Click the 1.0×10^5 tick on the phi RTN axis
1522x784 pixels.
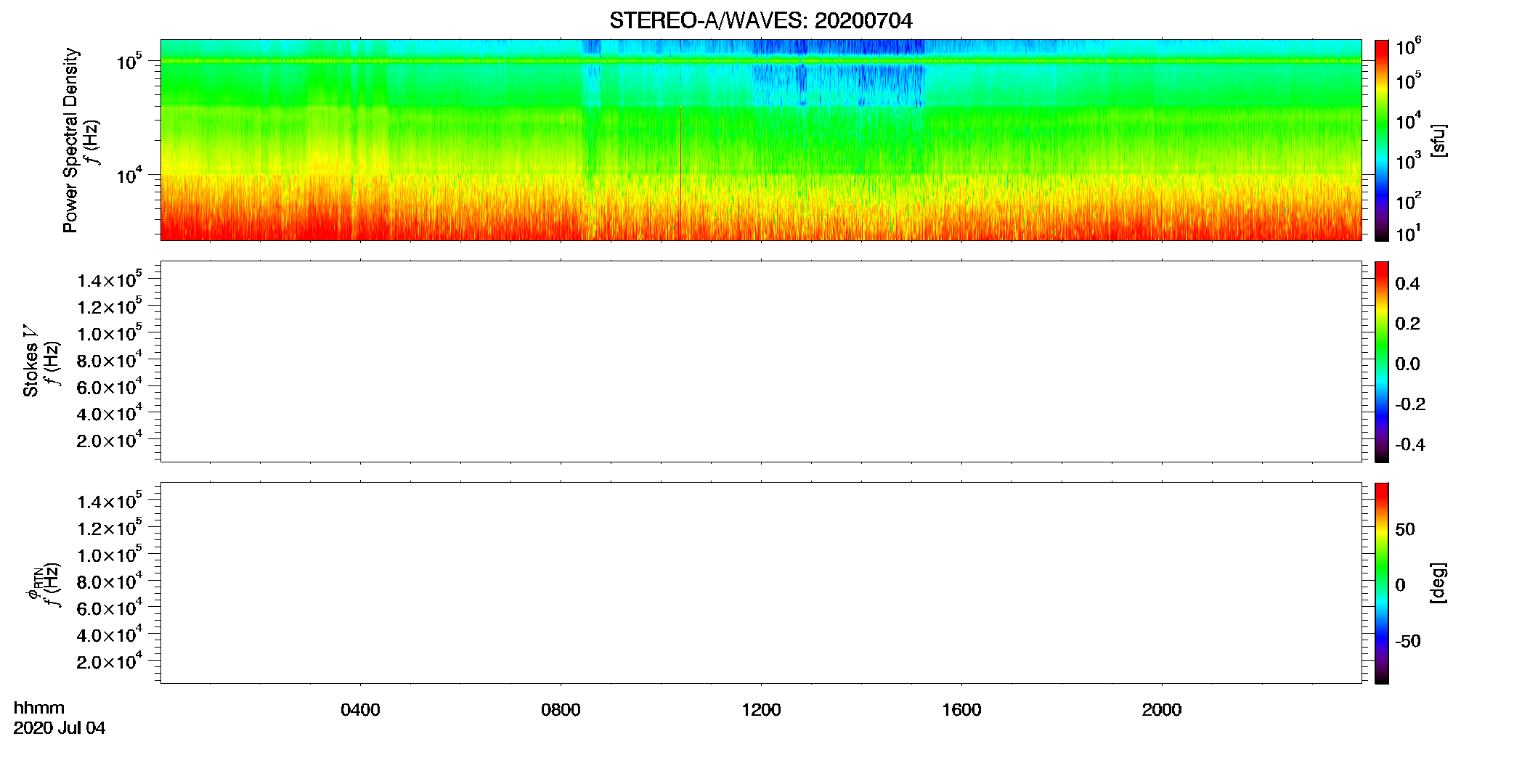(x=110, y=555)
